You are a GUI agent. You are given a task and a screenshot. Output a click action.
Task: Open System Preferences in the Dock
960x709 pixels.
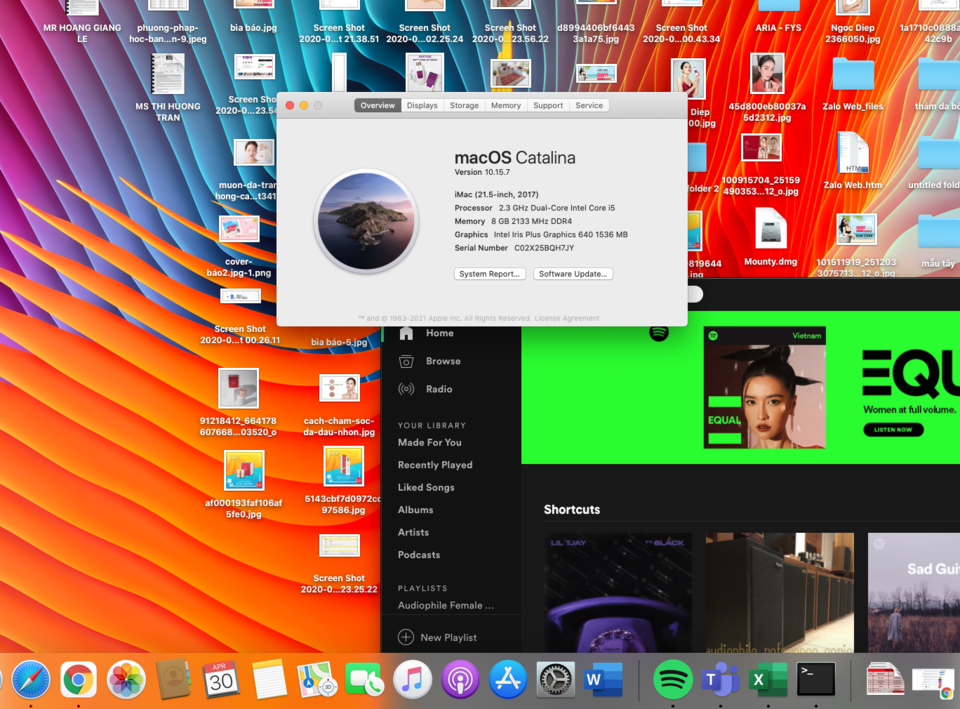[x=555, y=680]
